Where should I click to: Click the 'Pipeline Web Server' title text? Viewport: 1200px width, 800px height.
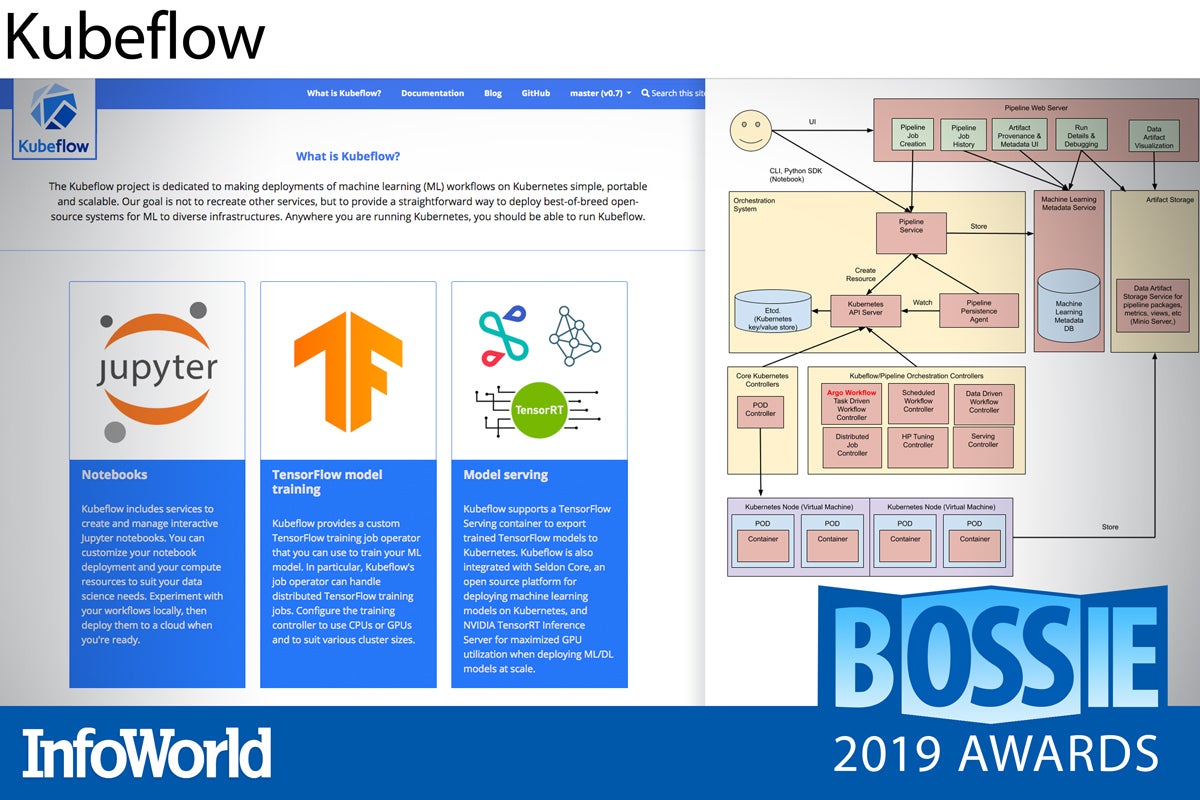[1038, 107]
